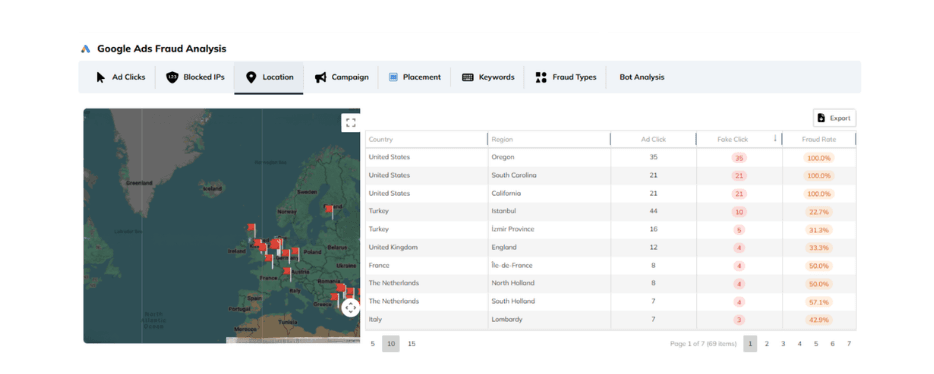This screenshot has width=934, height=374.
Task: Click the 22.7% fraud rate badge
Action: click(x=818, y=211)
